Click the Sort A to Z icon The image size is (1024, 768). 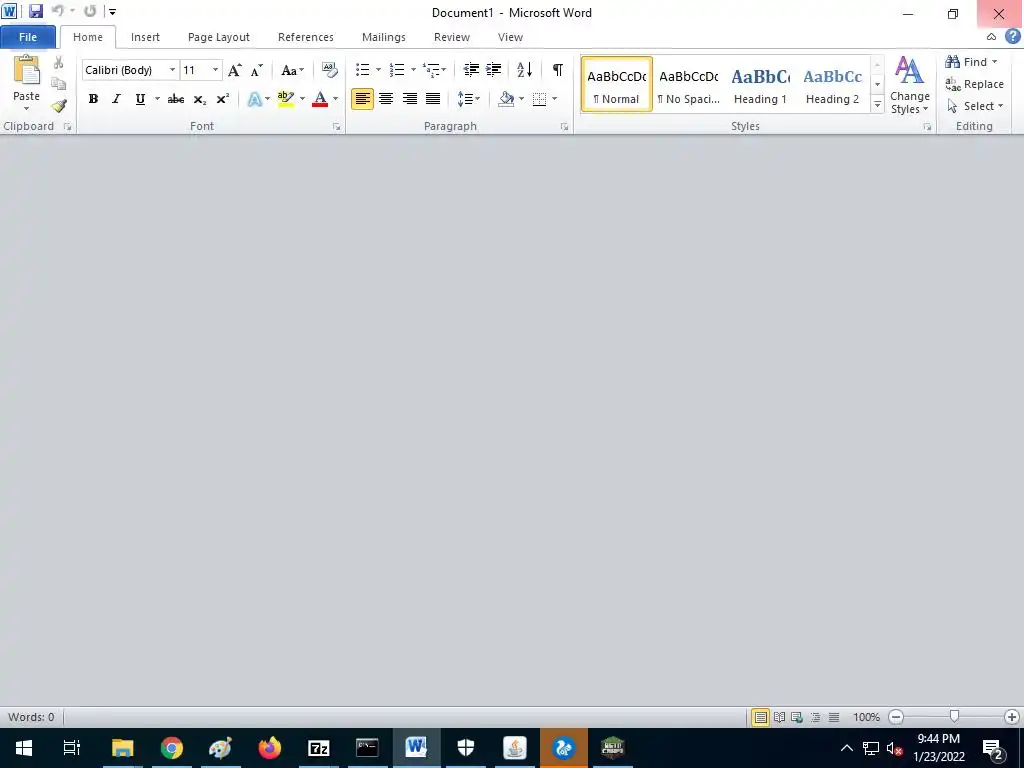[524, 69]
